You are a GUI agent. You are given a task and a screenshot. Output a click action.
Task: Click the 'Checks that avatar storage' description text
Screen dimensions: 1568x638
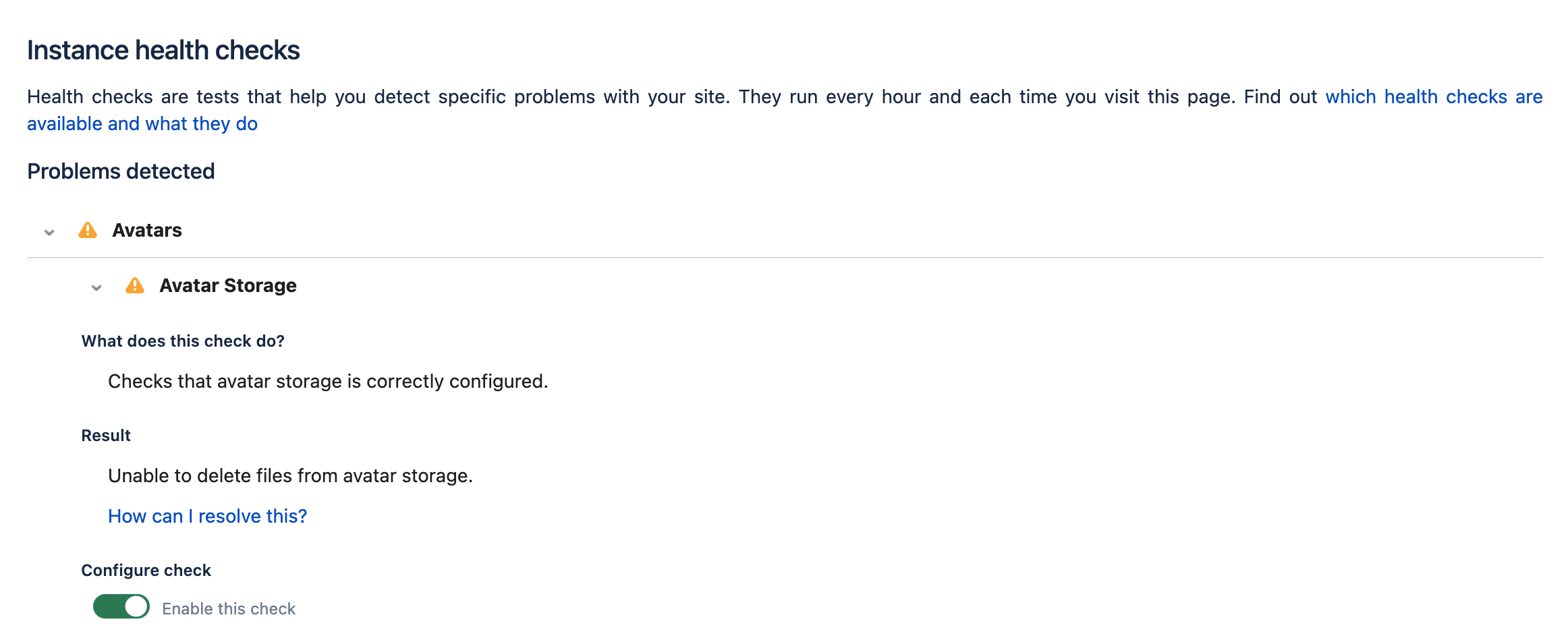tap(328, 382)
